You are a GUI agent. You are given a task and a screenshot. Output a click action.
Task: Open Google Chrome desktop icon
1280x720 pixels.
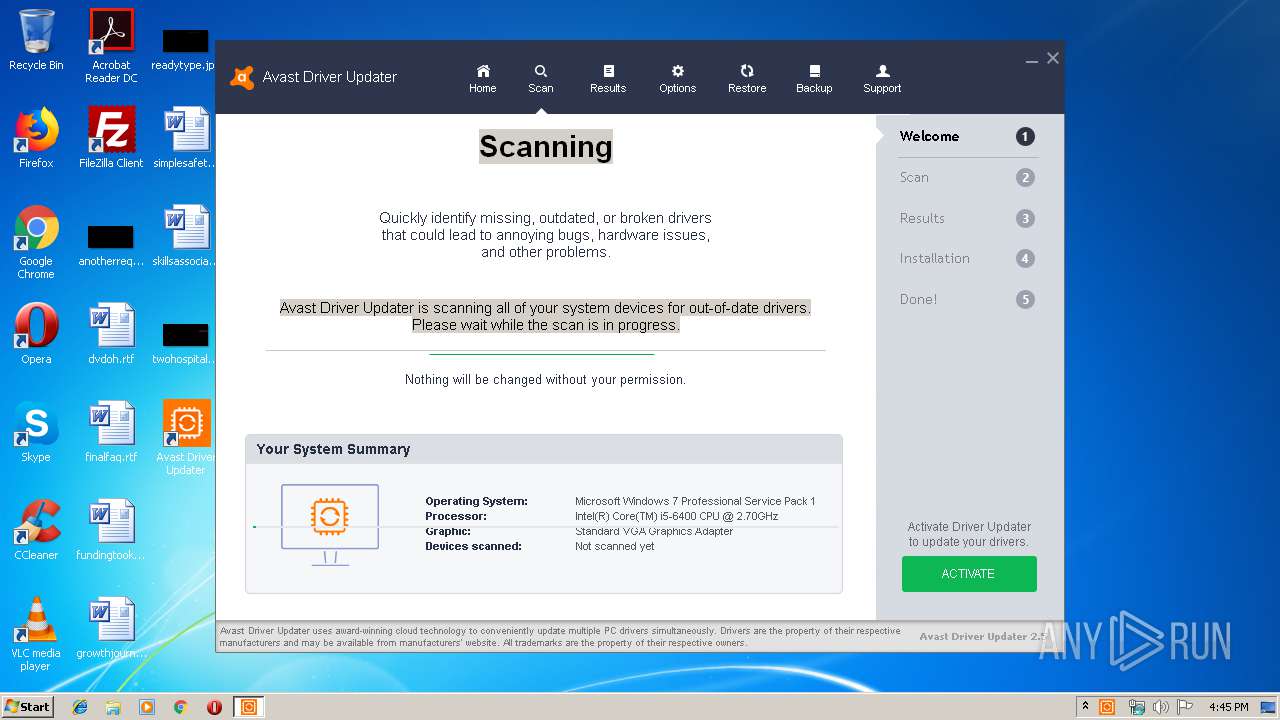coord(36,242)
